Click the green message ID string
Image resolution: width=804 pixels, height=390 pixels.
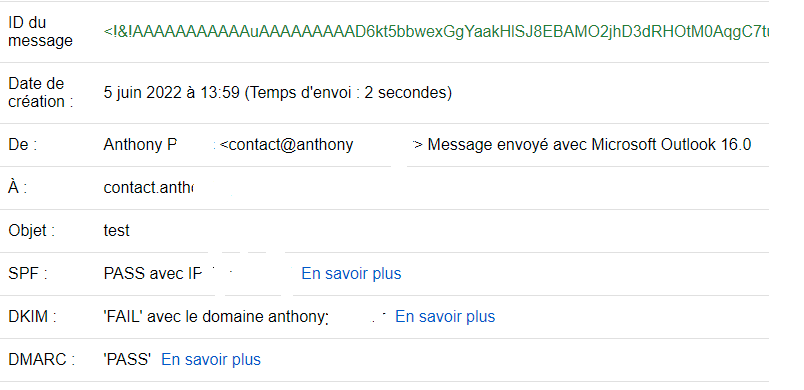point(436,32)
